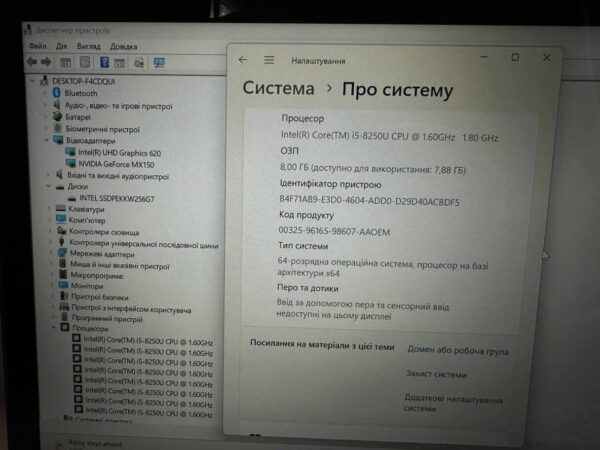Click the 8,00 ГБ RAM value
Viewport: 600px width, 450px height.
pos(373,168)
